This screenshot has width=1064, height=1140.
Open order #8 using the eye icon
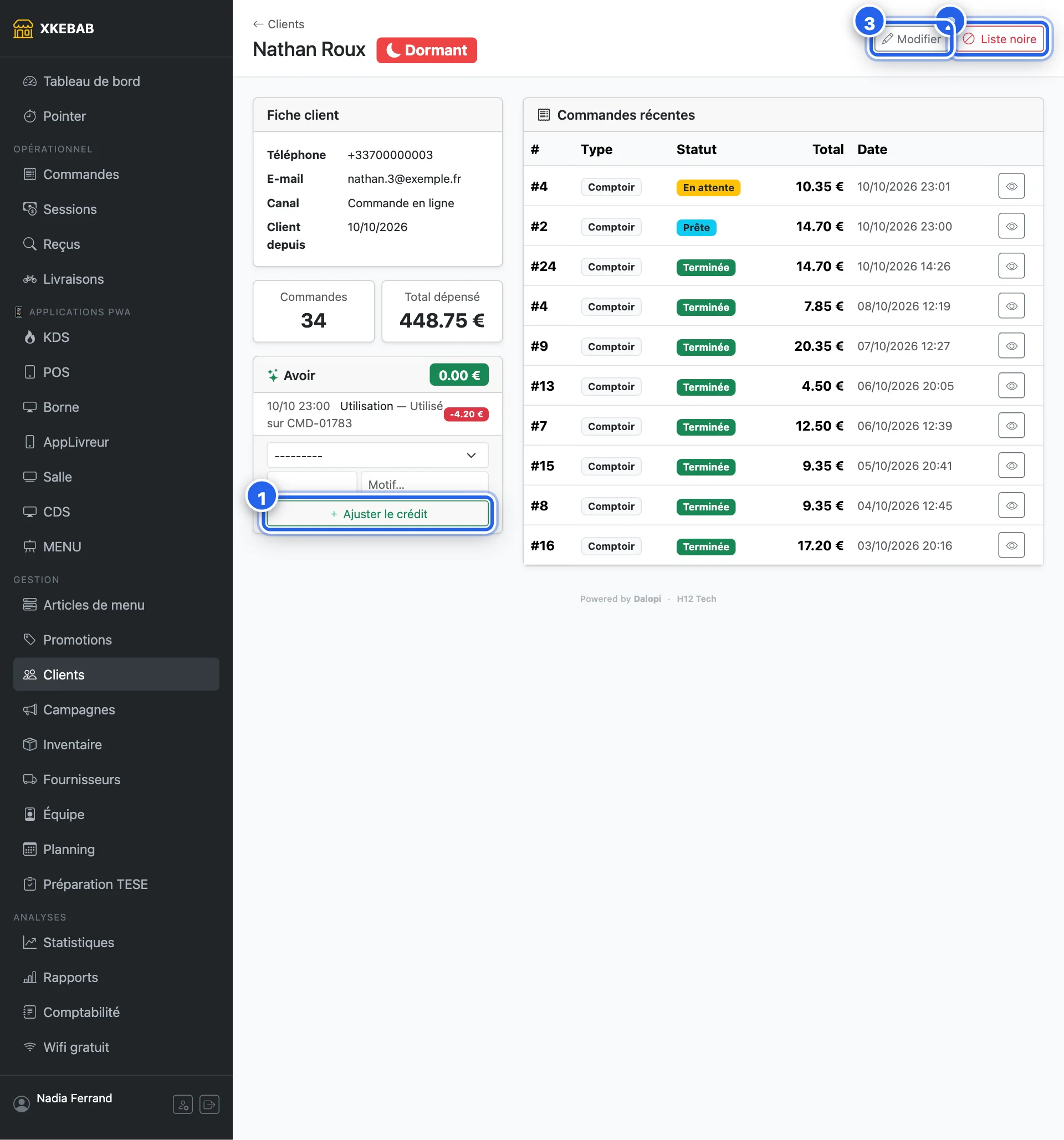pyautogui.click(x=1011, y=506)
